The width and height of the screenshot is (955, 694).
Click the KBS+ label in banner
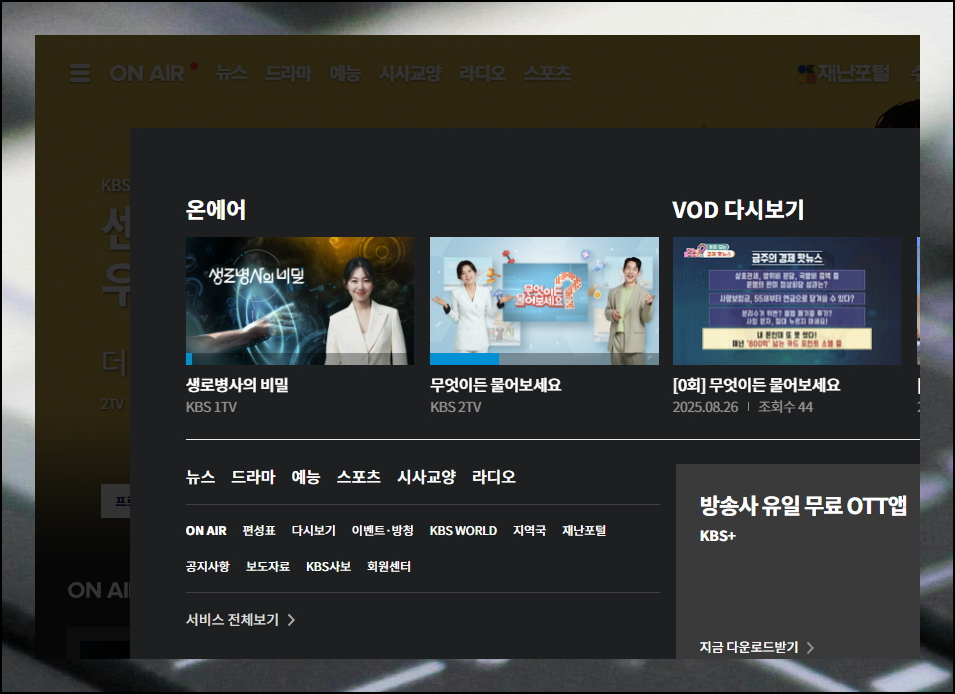point(717,536)
